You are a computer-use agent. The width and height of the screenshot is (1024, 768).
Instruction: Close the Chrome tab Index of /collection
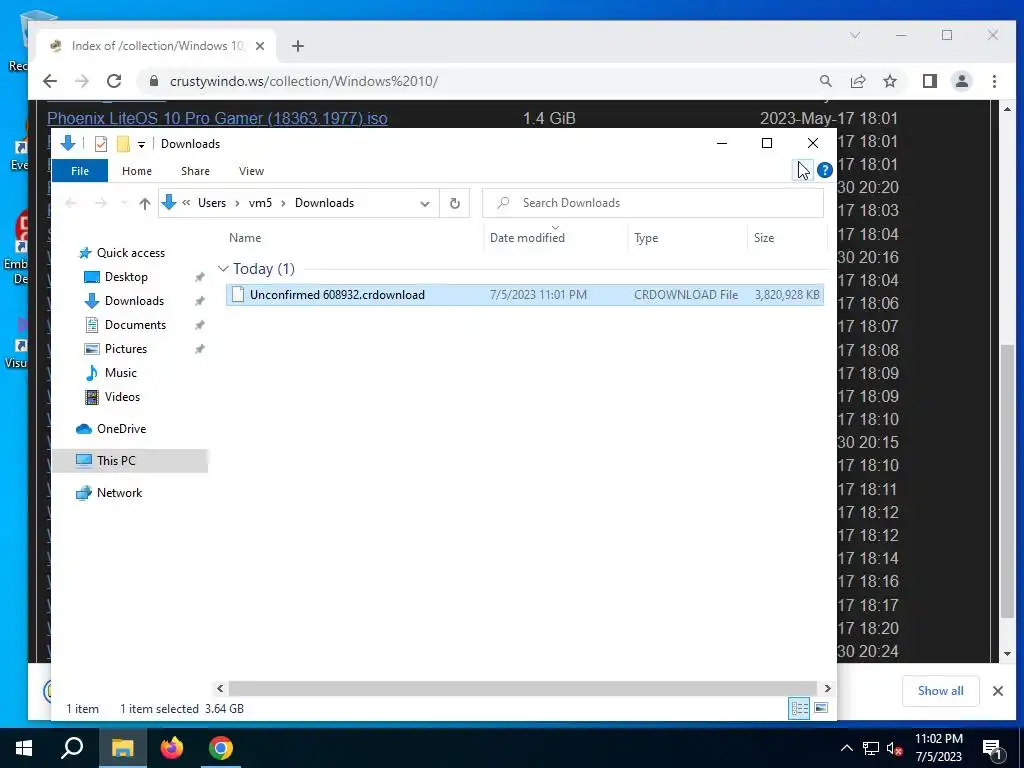(260, 46)
